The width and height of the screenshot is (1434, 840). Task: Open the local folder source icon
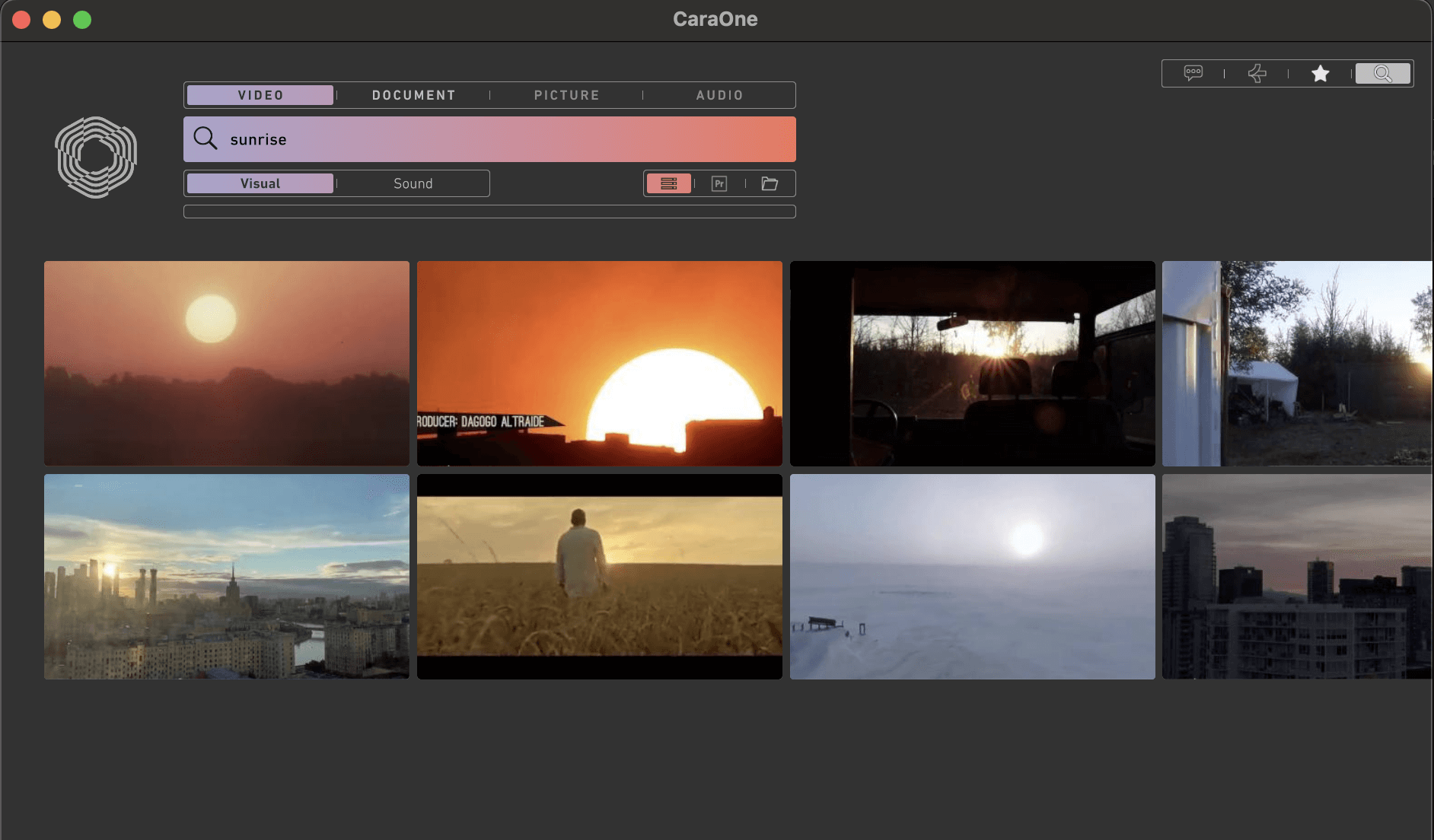pyautogui.click(x=770, y=183)
